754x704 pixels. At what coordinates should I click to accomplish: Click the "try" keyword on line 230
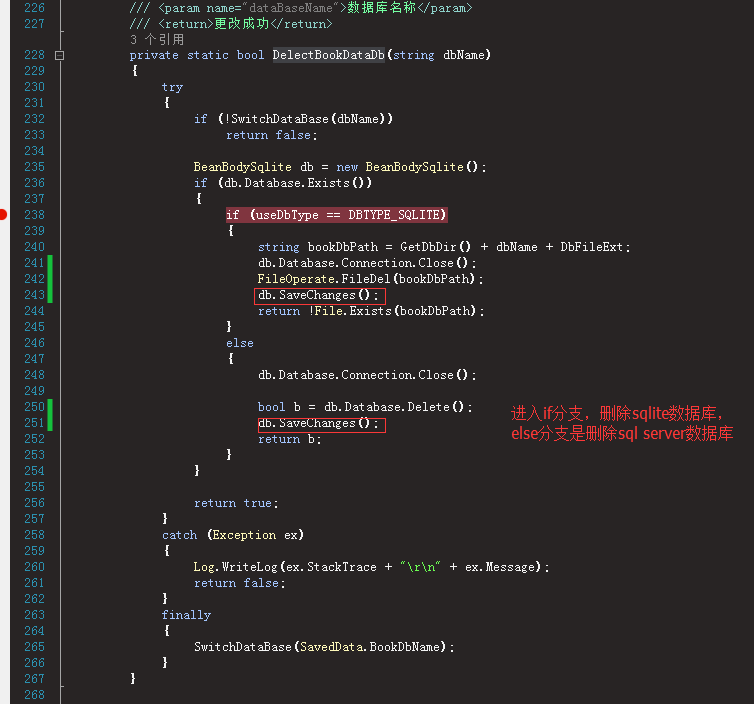[172, 87]
